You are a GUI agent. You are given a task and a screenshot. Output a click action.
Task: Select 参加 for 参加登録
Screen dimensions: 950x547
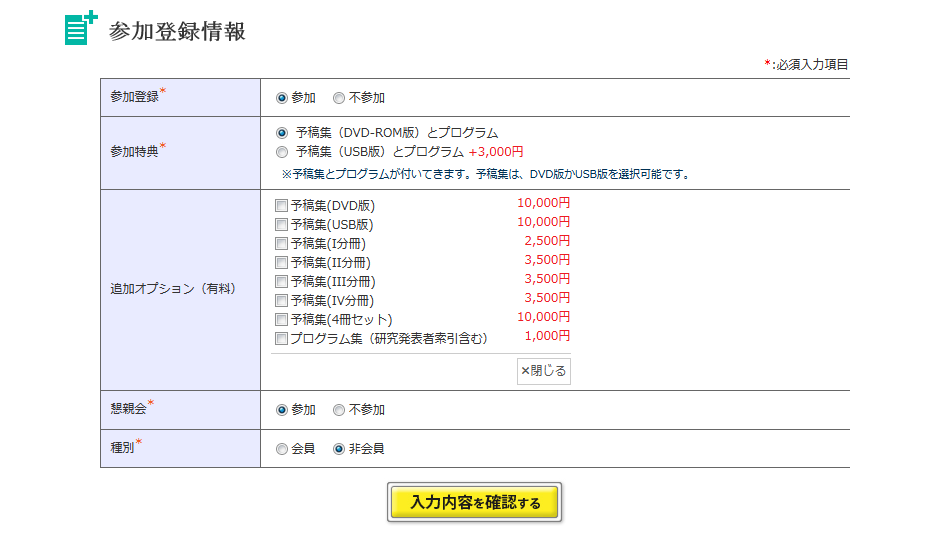coord(282,98)
